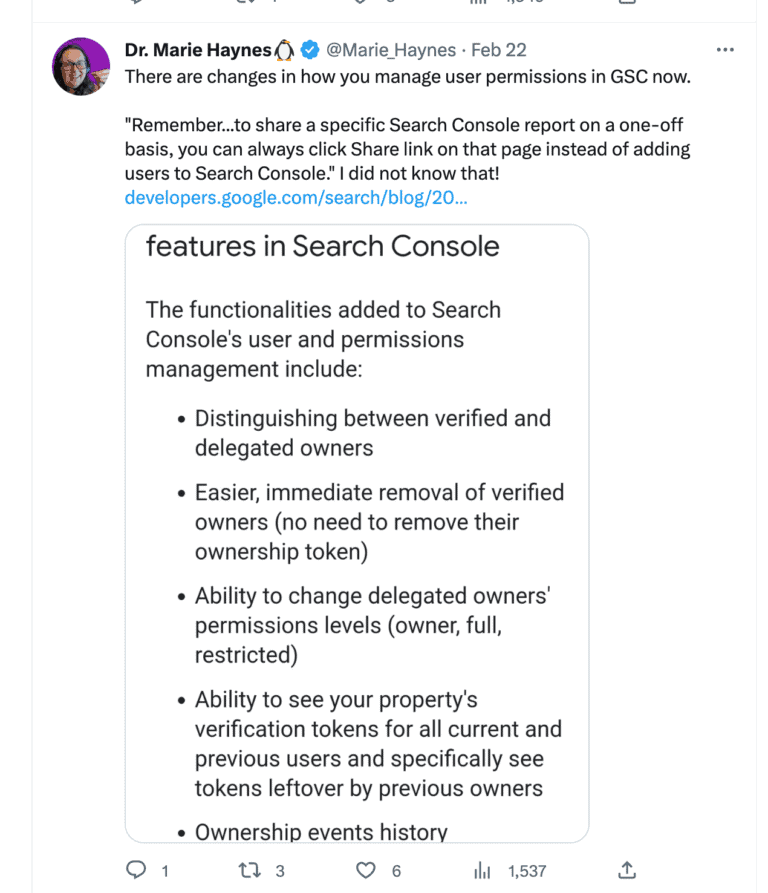Viewport: 768px width, 893px height.
Task: Click the 'features in Search Console' image heading
Action: 322,246
